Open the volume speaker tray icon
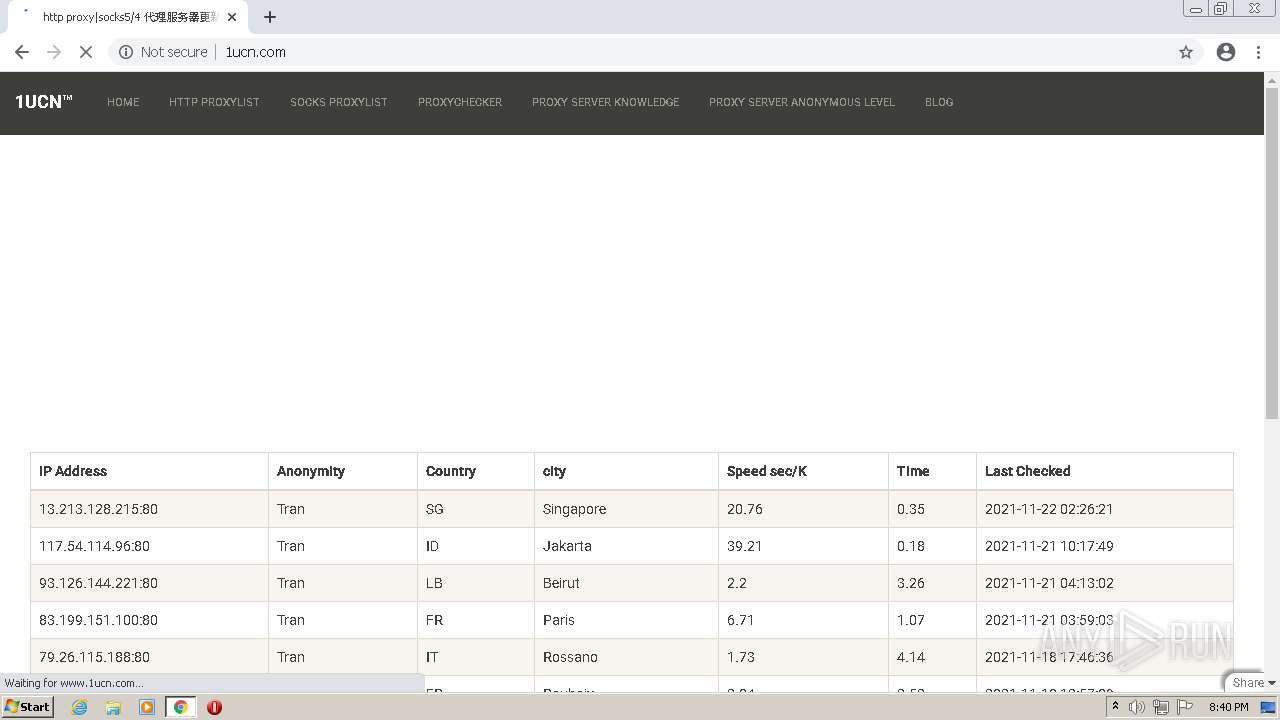1280x720 pixels. point(1137,707)
